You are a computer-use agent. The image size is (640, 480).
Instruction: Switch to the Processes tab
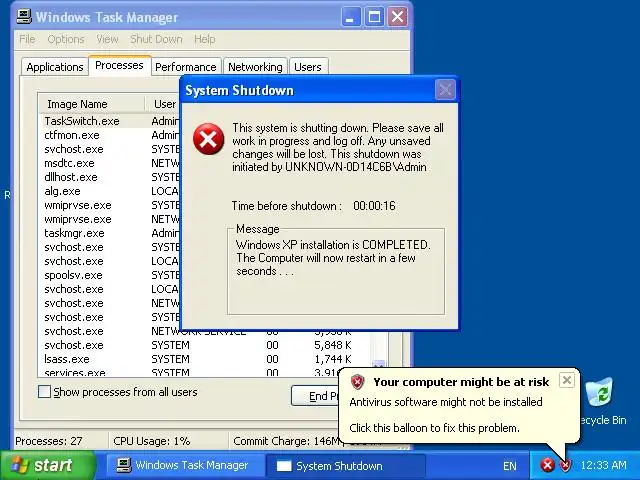coord(119,65)
